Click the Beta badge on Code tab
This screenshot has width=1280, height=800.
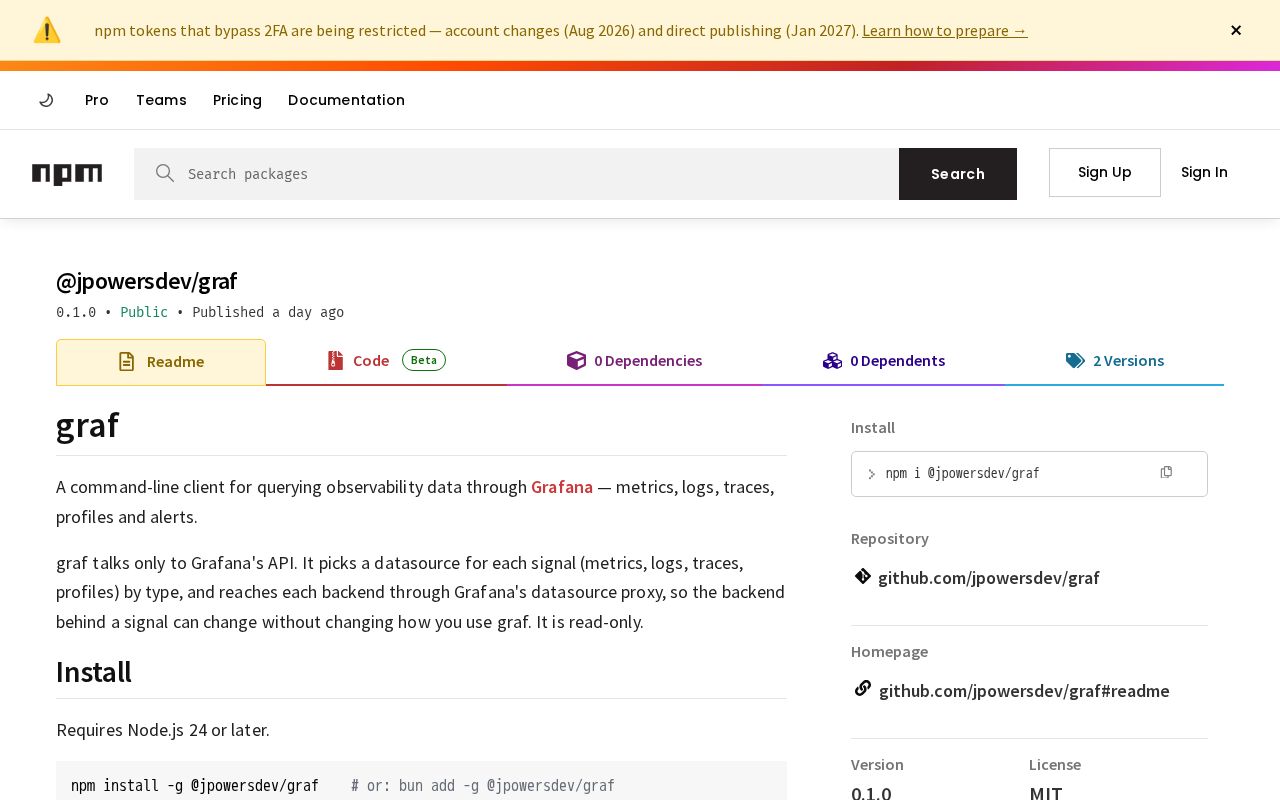click(x=424, y=360)
